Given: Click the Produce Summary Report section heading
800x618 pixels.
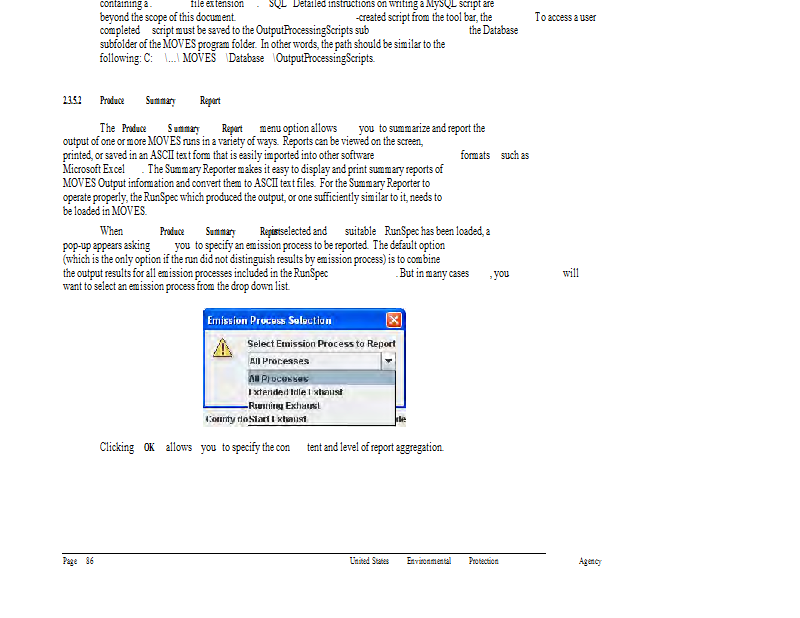Looking at the screenshot, I should tap(160, 101).
